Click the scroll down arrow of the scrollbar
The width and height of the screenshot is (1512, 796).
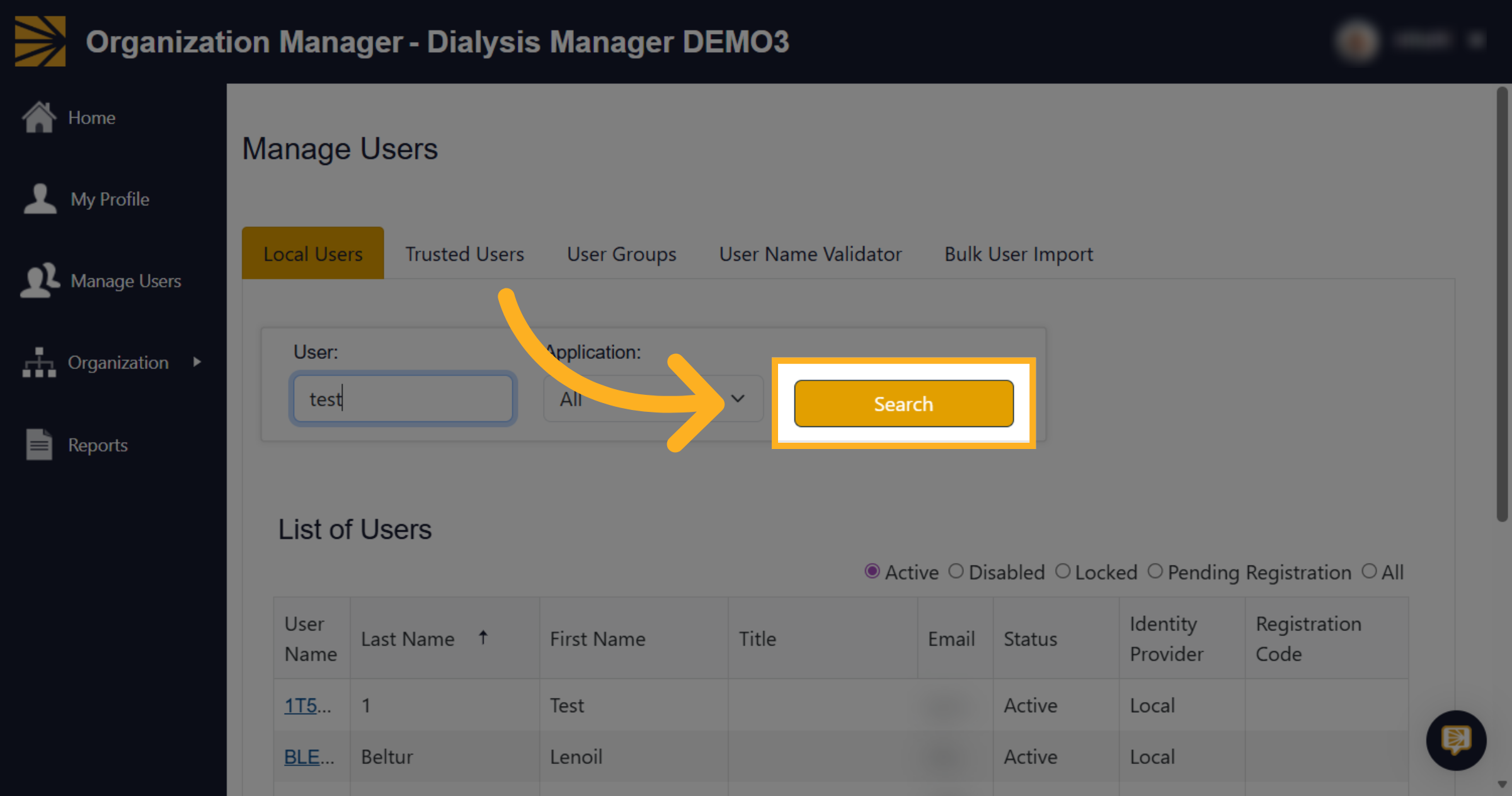coord(1502,784)
